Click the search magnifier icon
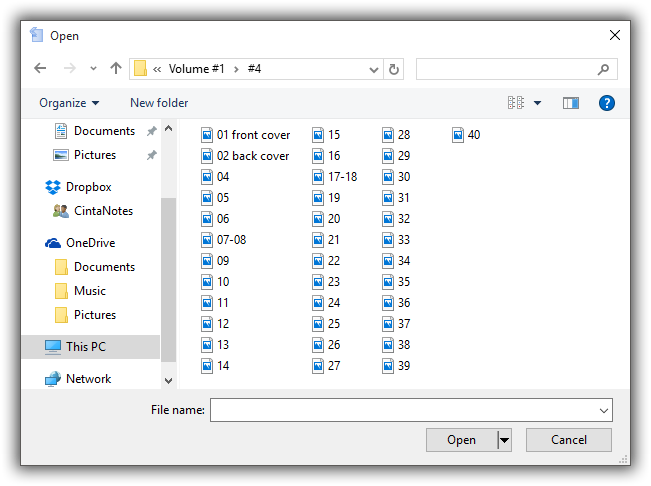The height and width of the screenshot is (486, 651). pyautogui.click(x=603, y=69)
